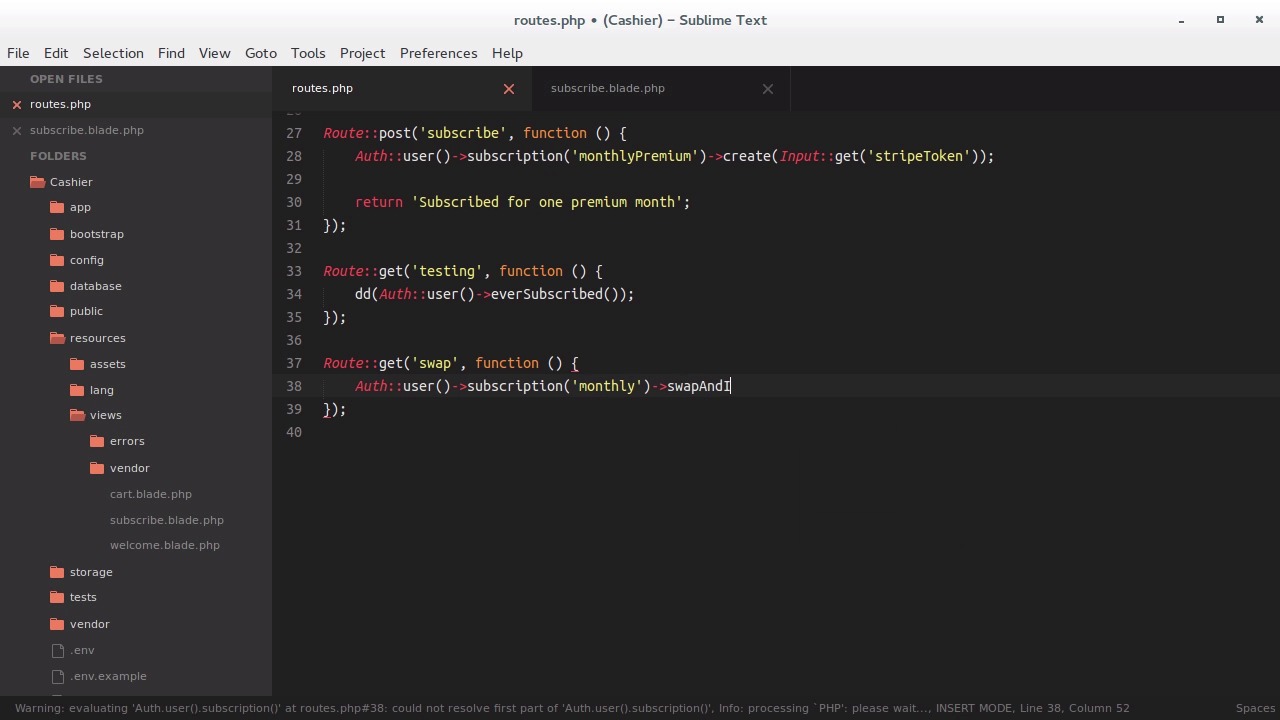
Task: Collapse the resources folder icon
Action: [57, 338]
